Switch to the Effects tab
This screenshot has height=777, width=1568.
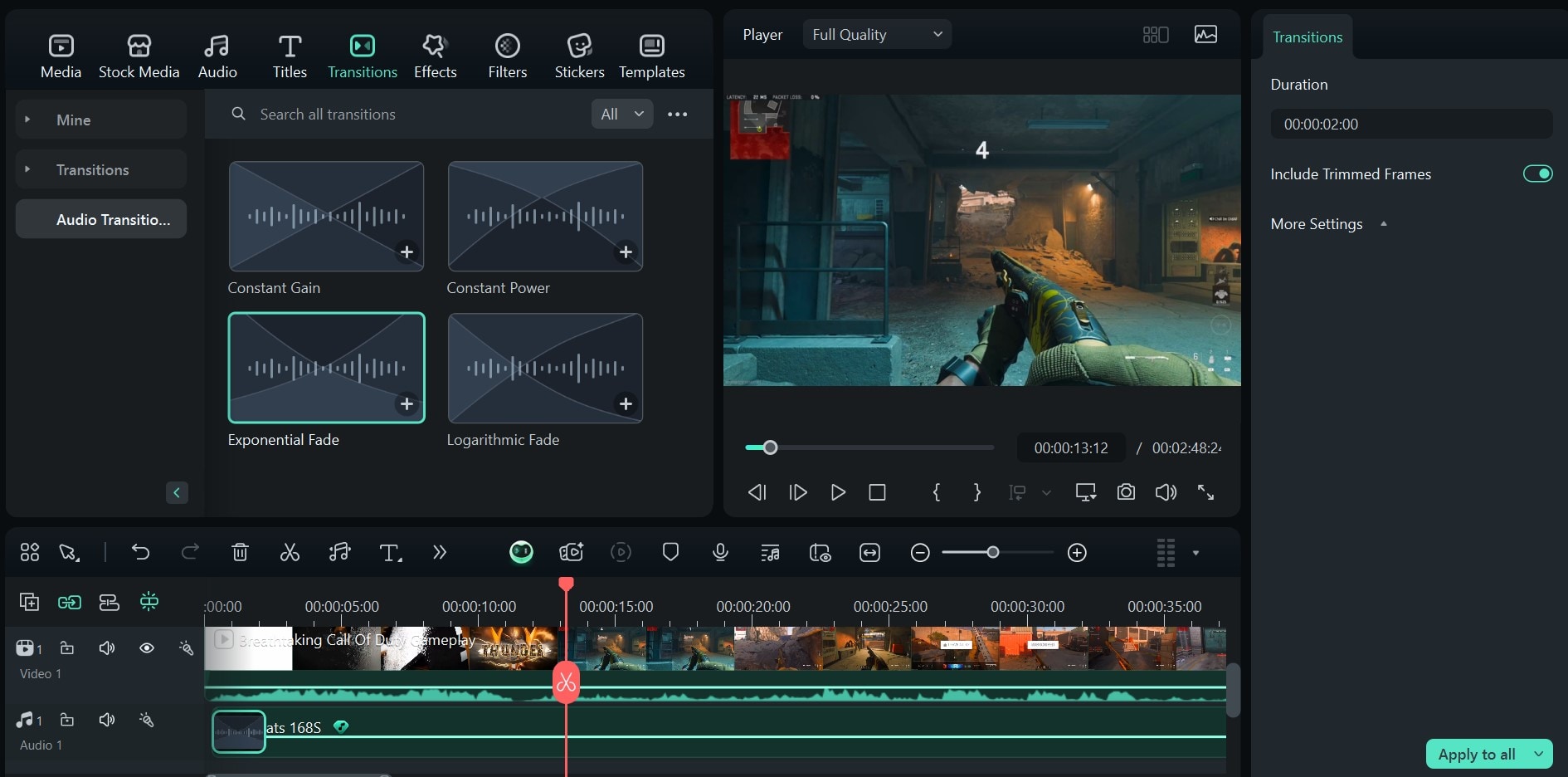coord(435,56)
